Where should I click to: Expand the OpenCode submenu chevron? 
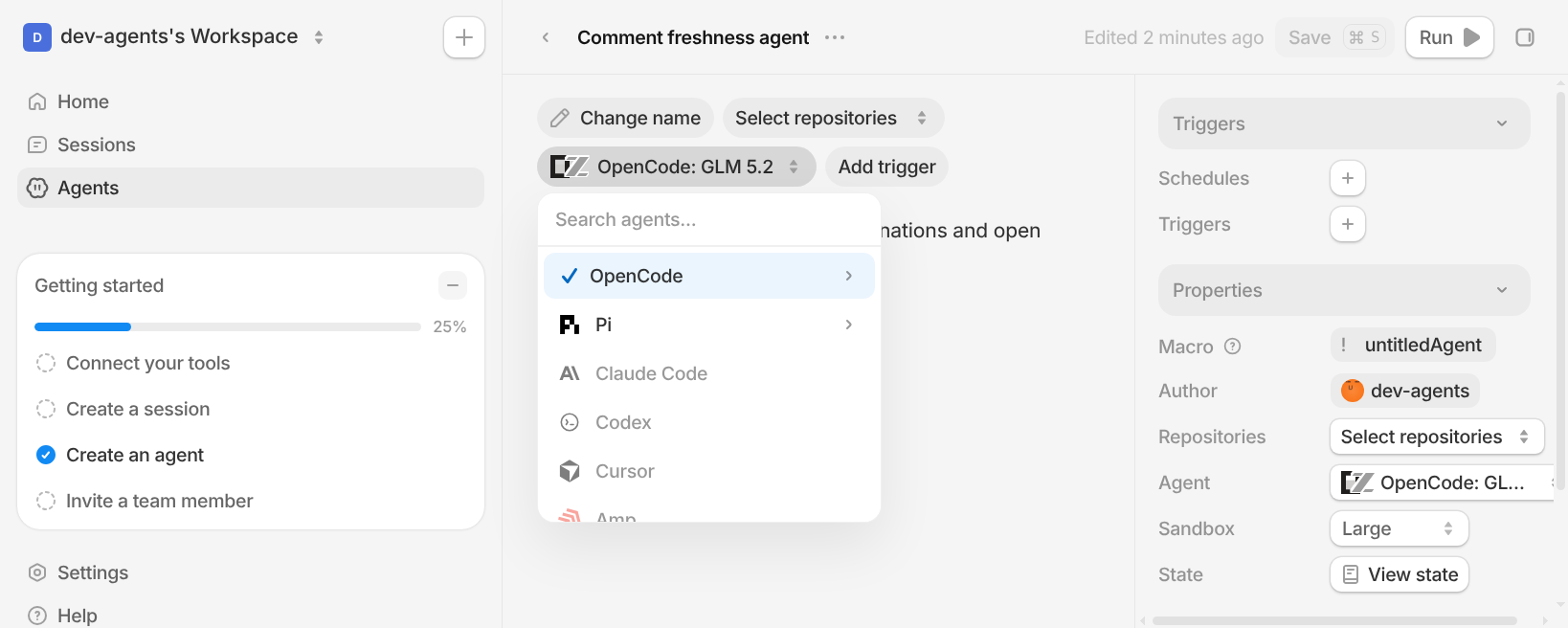point(849,276)
